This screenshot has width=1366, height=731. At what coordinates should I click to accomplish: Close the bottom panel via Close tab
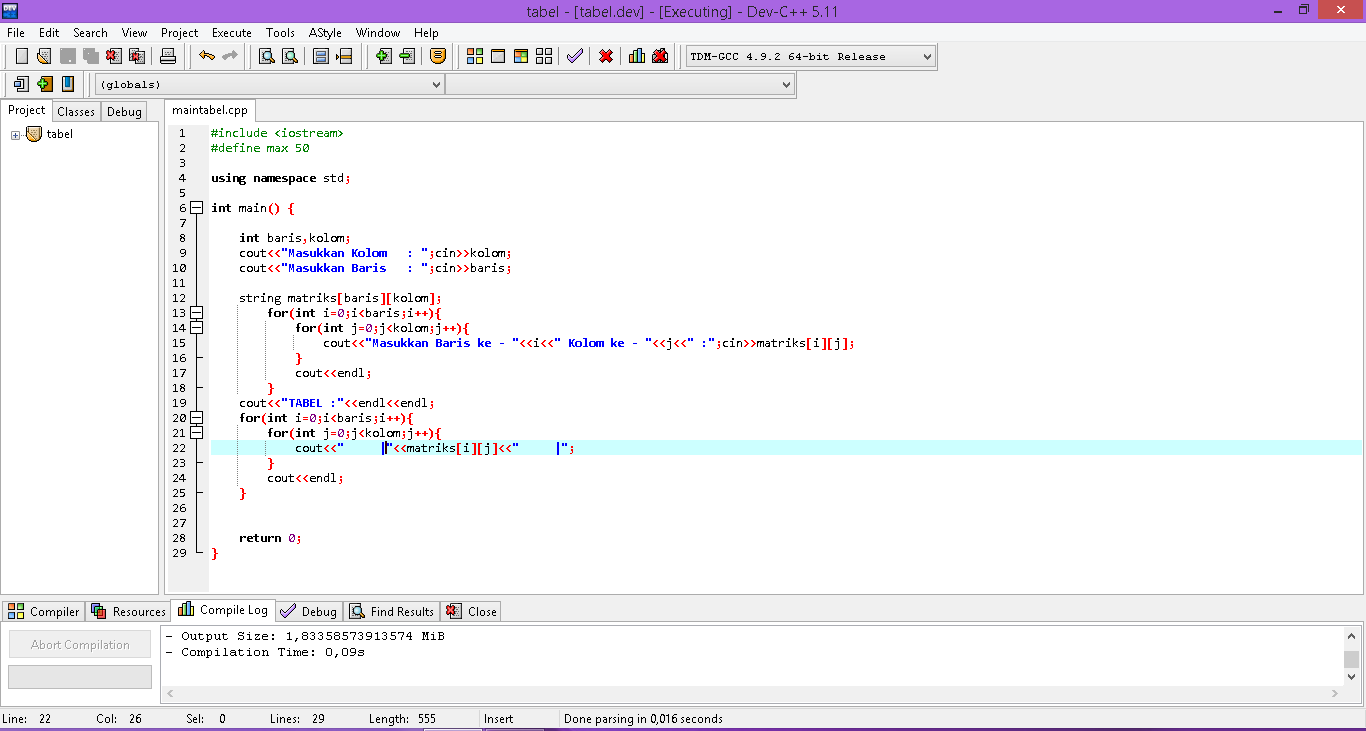click(471, 611)
